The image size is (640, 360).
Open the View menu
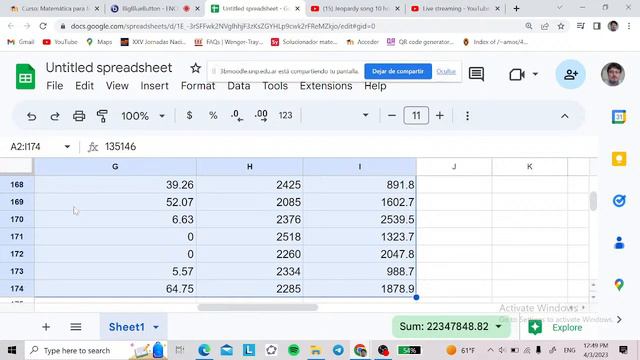117,86
